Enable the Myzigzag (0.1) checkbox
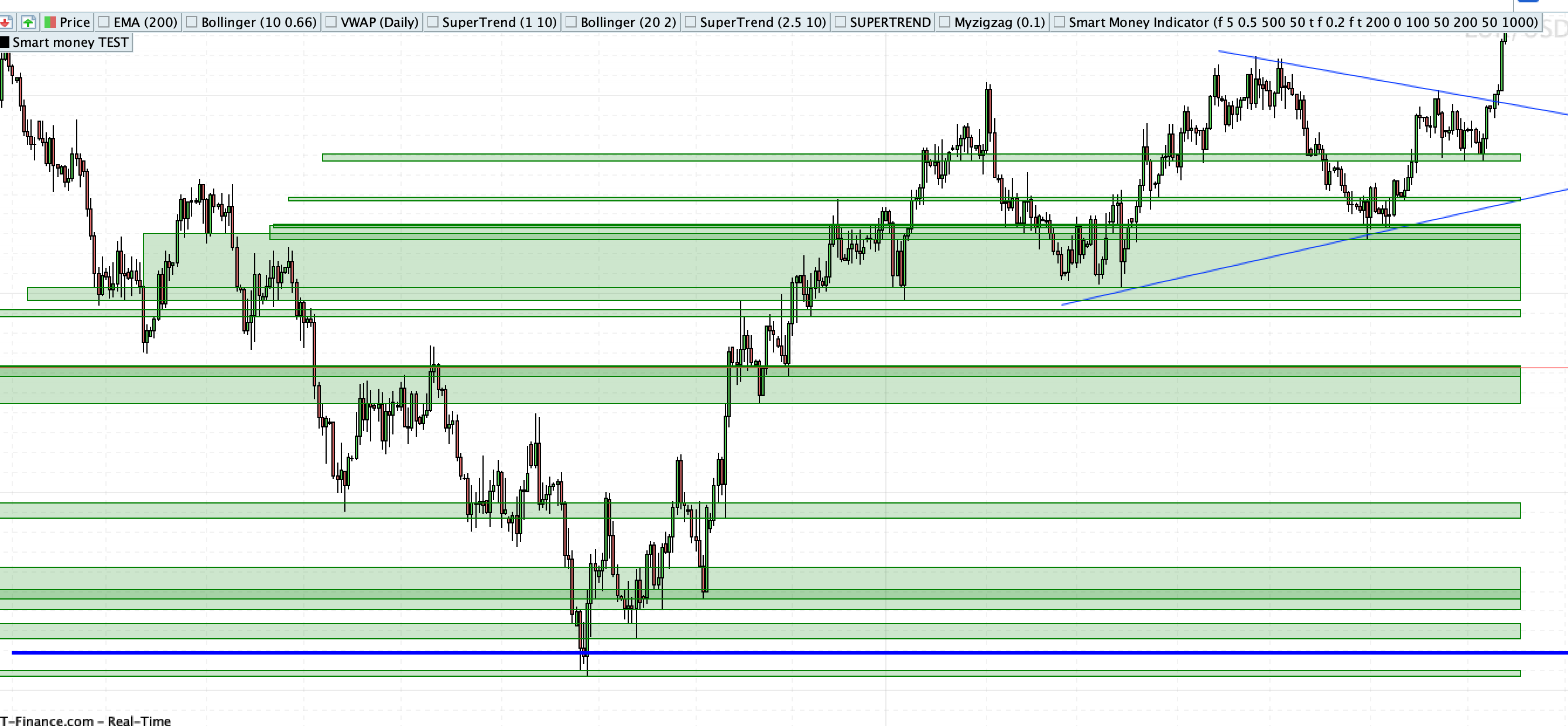The width and height of the screenshot is (1568, 726). click(944, 22)
